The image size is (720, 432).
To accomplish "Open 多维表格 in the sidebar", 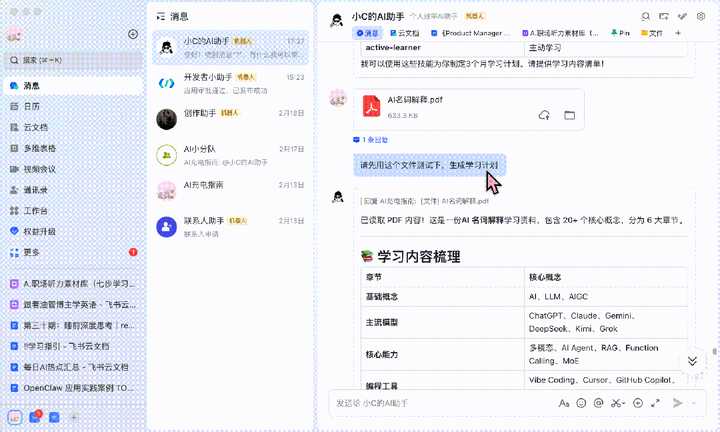I will click(x=73, y=148).
